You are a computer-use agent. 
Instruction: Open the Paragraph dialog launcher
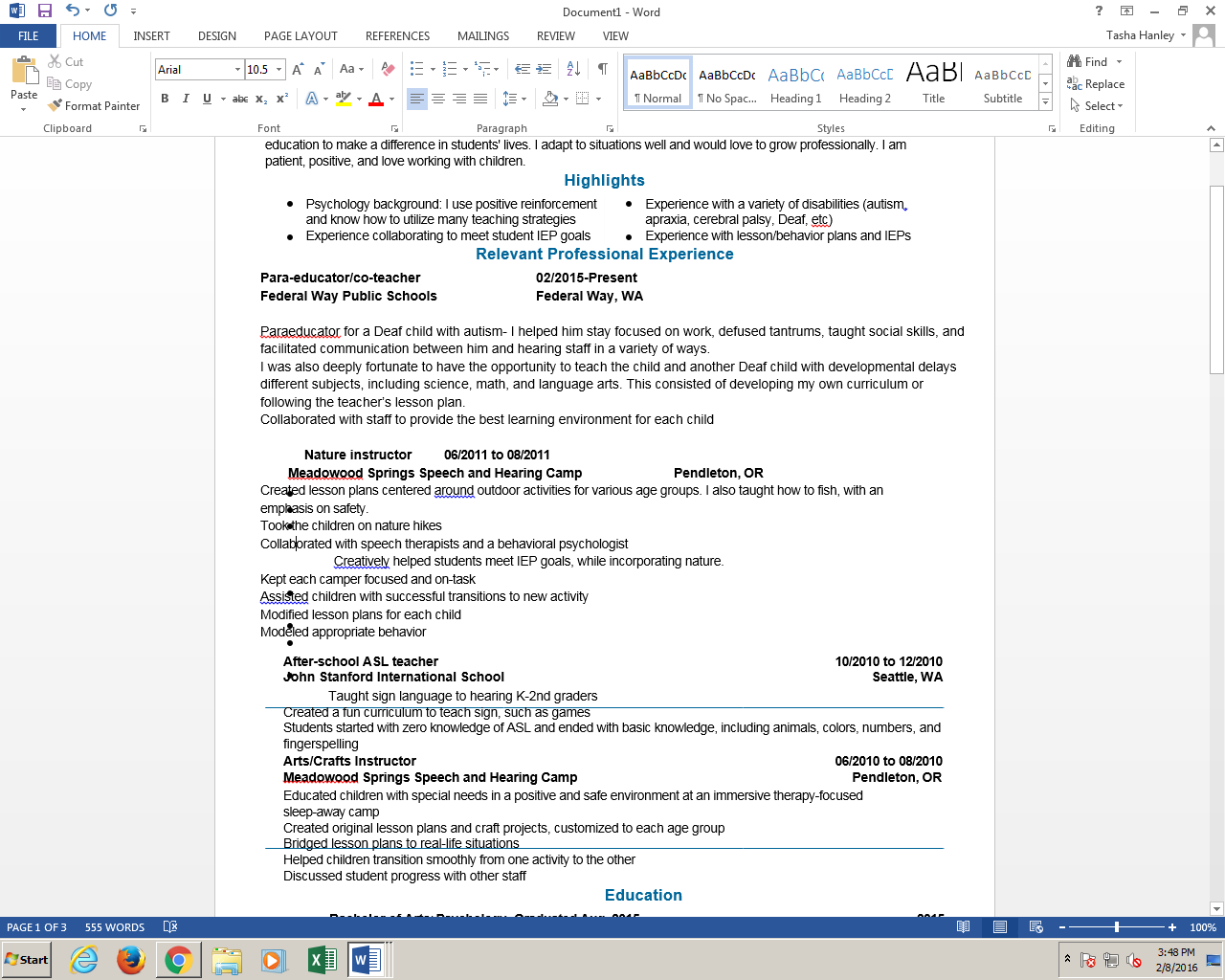click(x=610, y=128)
